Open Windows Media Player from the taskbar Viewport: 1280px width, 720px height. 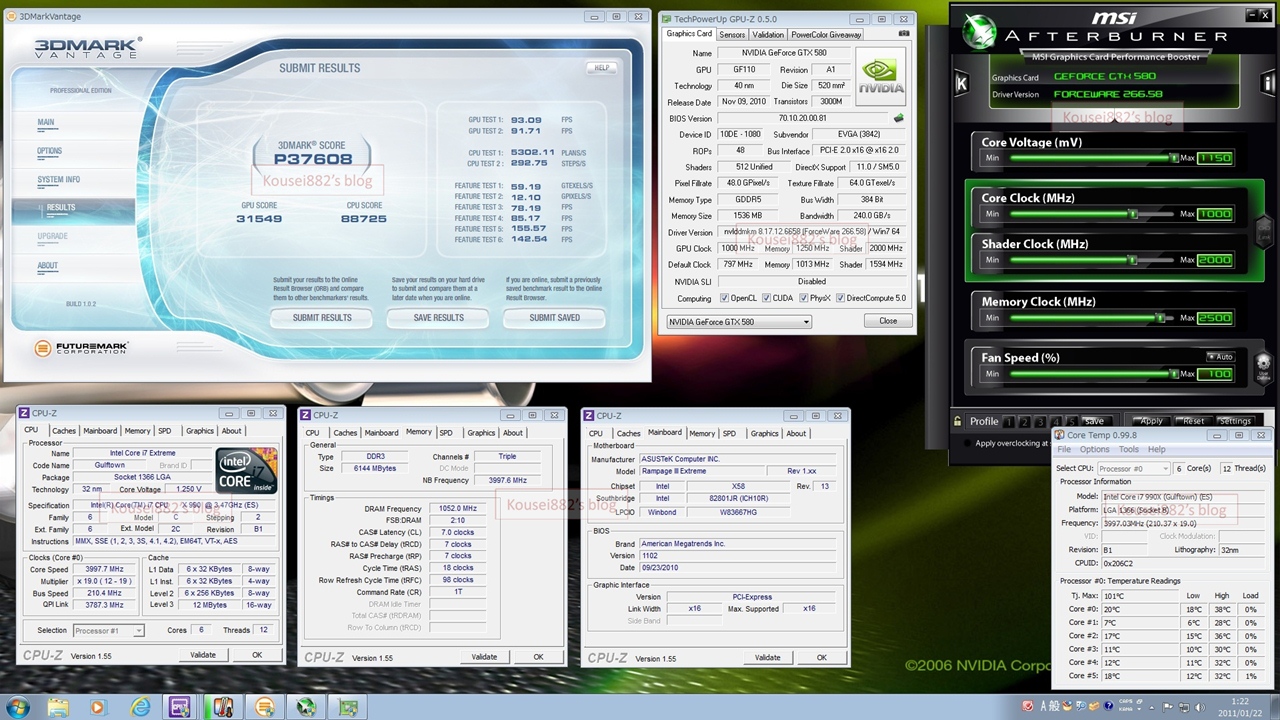click(x=97, y=707)
